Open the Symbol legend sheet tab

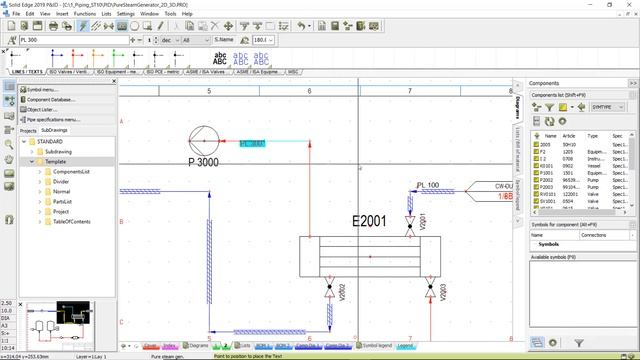[373, 346]
